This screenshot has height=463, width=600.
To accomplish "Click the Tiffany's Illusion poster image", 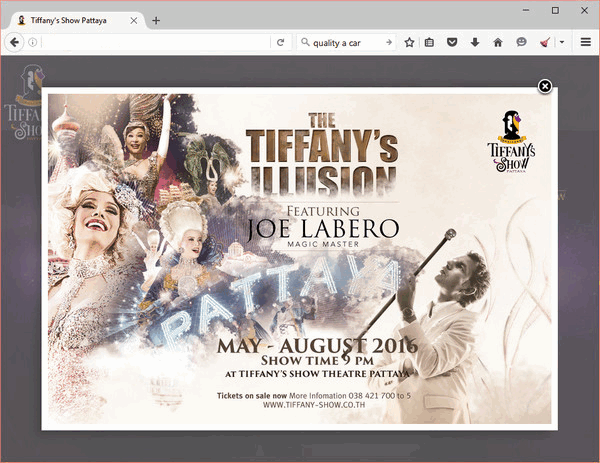I will point(299,258).
